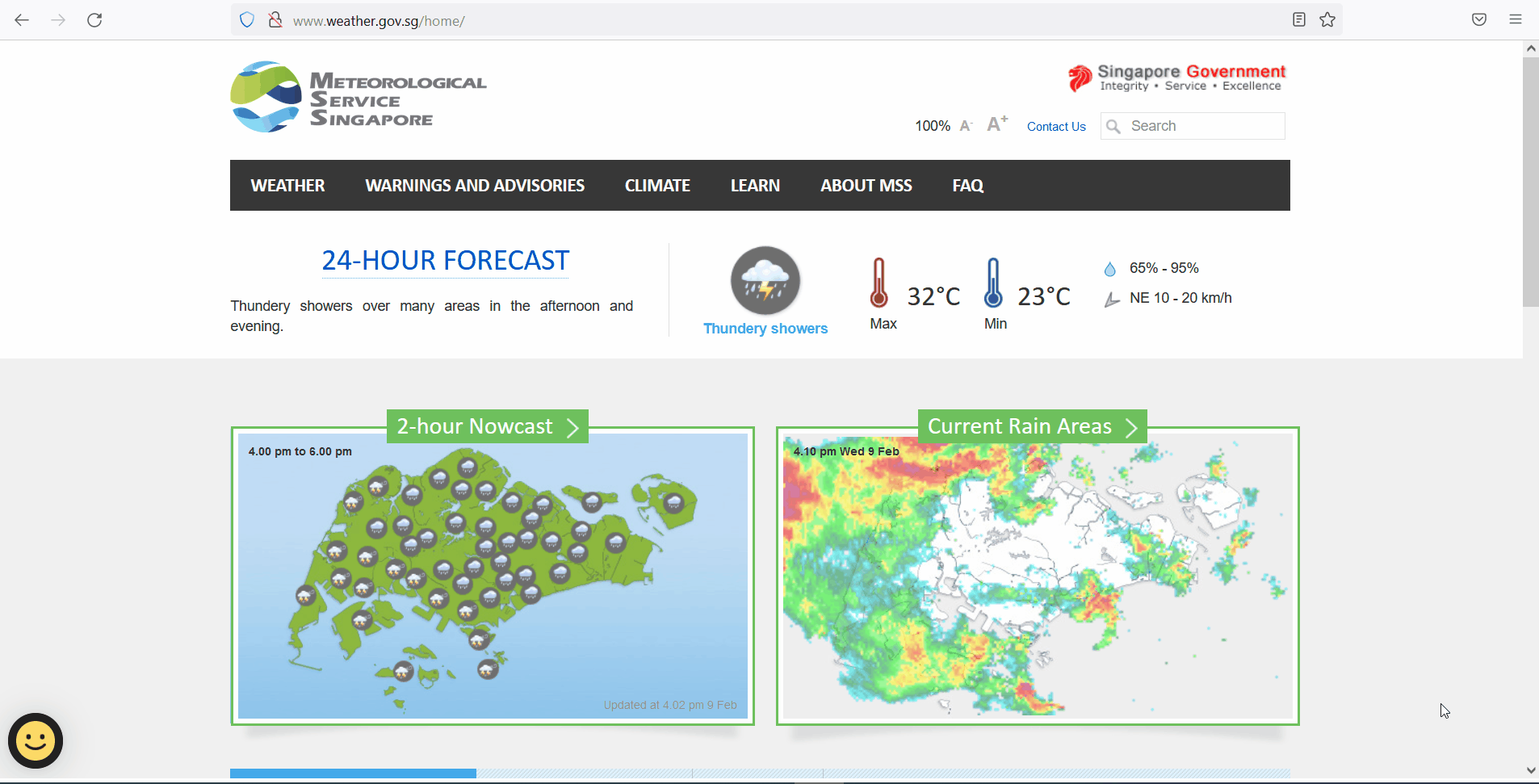The height and width of the screenshot is (784, 1539).
Task: Select the CLIMATE navigation tab
Action: tap(657, 185)
